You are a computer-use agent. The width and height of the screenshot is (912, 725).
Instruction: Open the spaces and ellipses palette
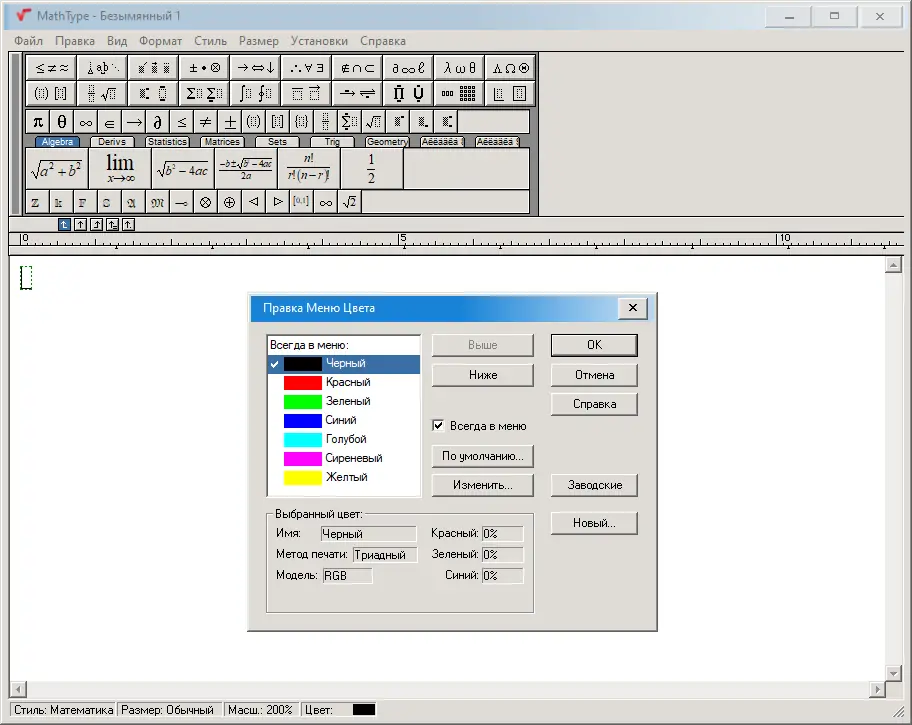click(x=103, y=68)
